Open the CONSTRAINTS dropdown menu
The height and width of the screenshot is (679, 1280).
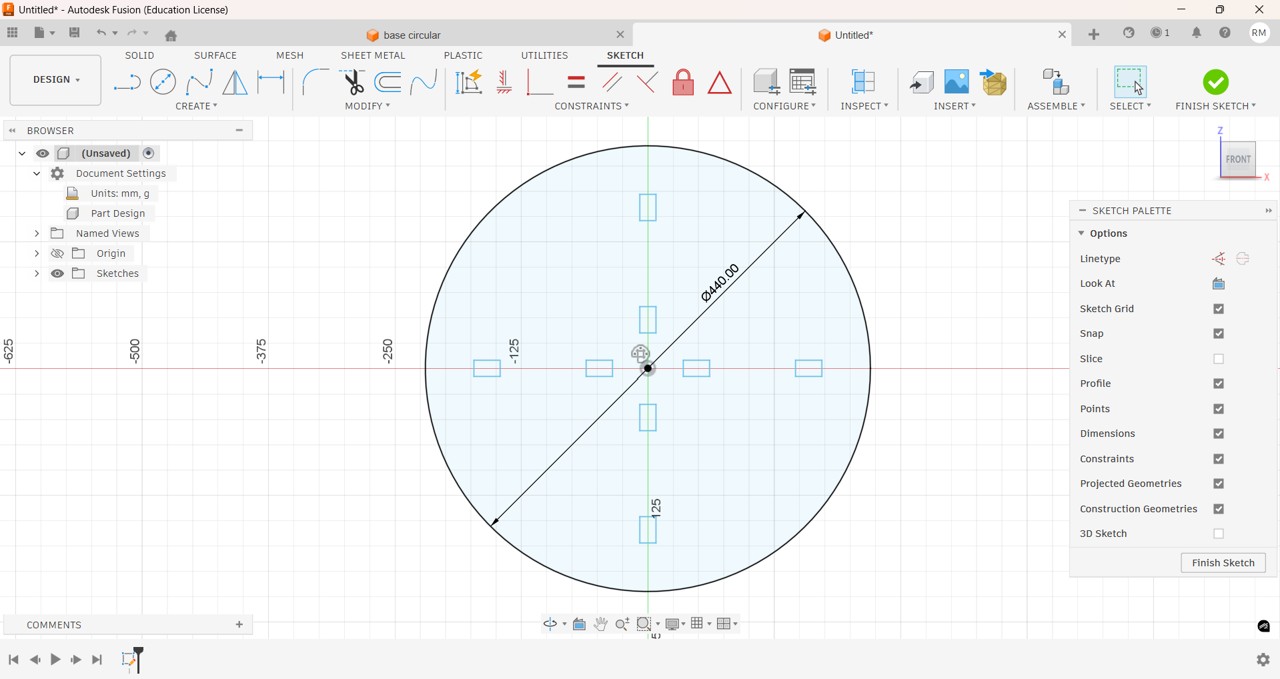click(592, 106)
